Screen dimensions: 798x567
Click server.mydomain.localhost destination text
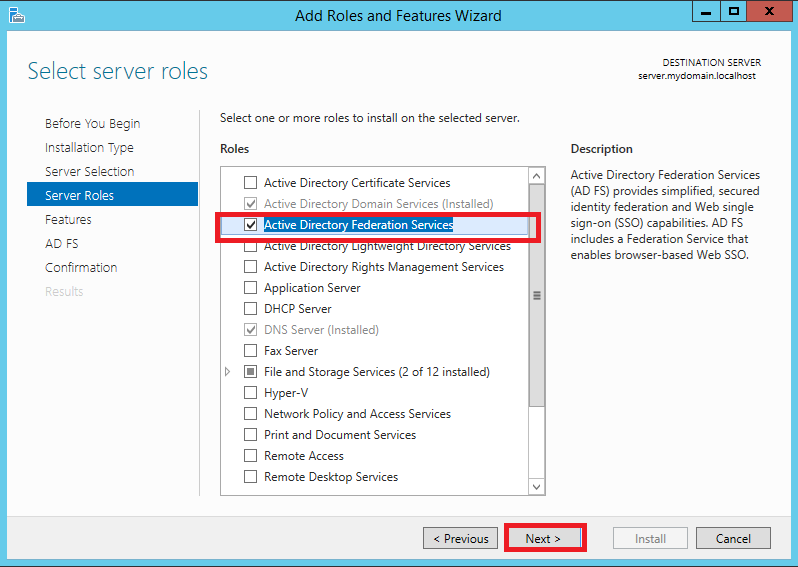[x=697, y=76]
